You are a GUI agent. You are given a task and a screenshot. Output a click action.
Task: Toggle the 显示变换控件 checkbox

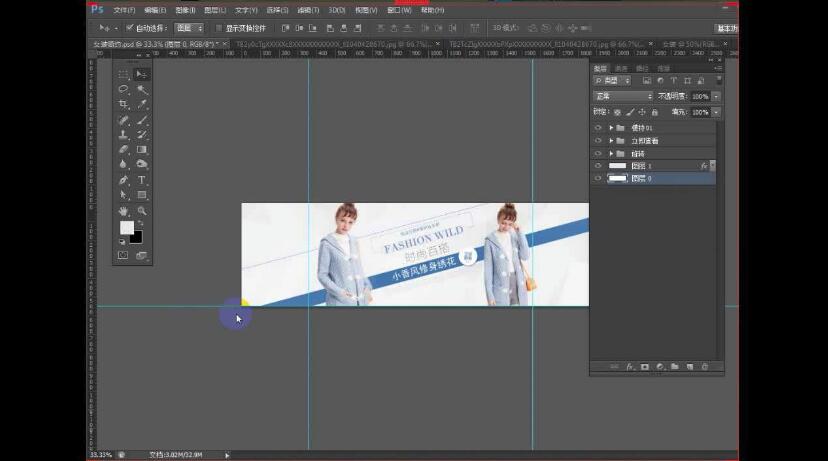point(219,28)
